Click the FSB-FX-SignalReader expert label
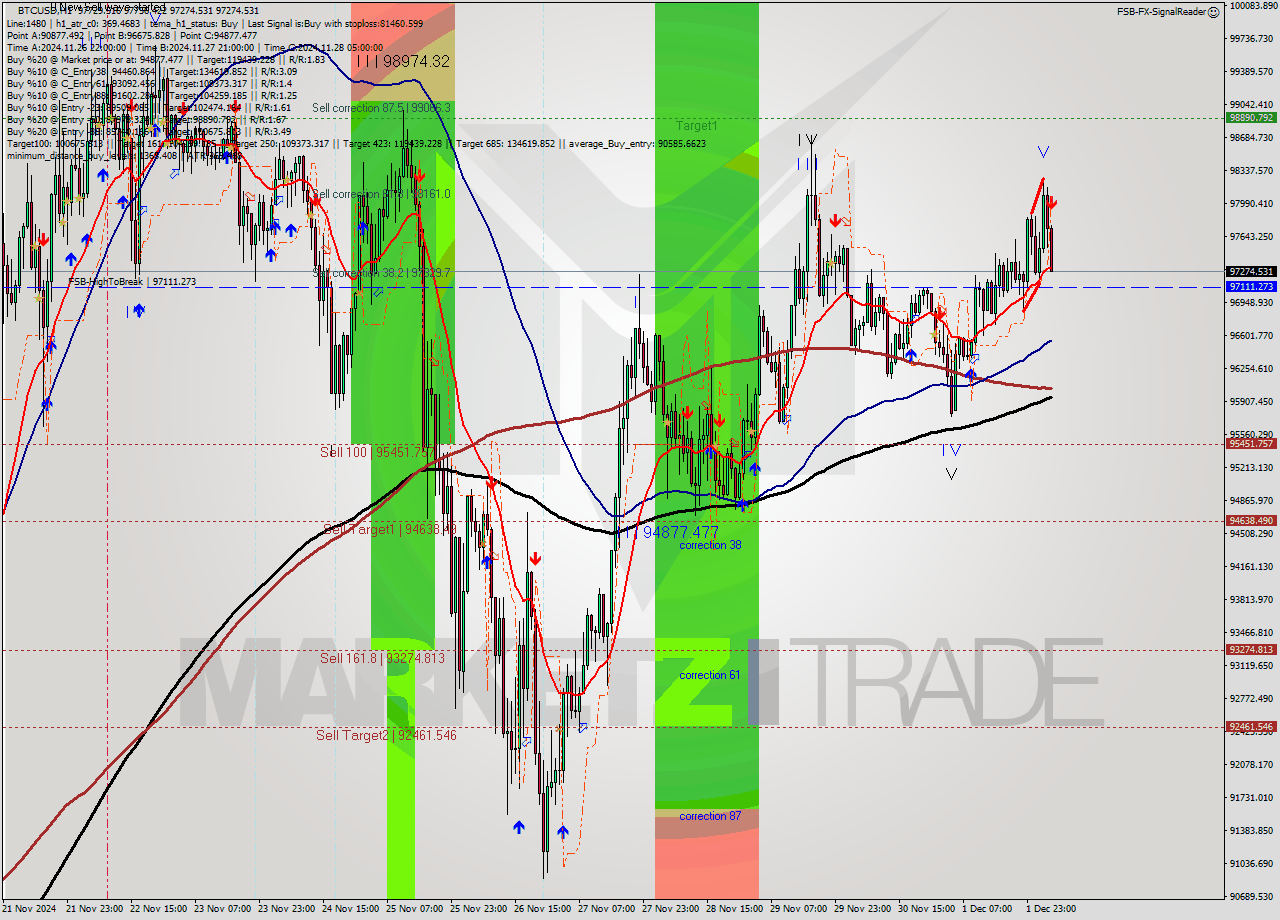1280x920 pixels. click(1160, 12)
